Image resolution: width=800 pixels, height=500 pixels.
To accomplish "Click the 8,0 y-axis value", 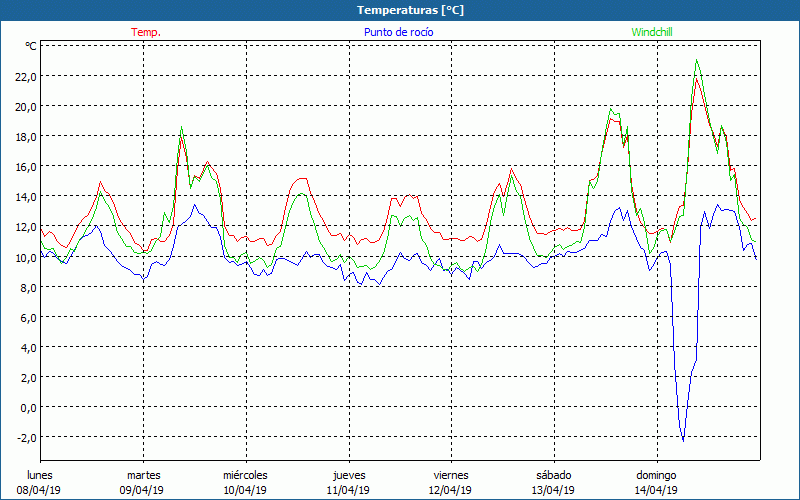I will pyautogui.click(x=29, y=287).
